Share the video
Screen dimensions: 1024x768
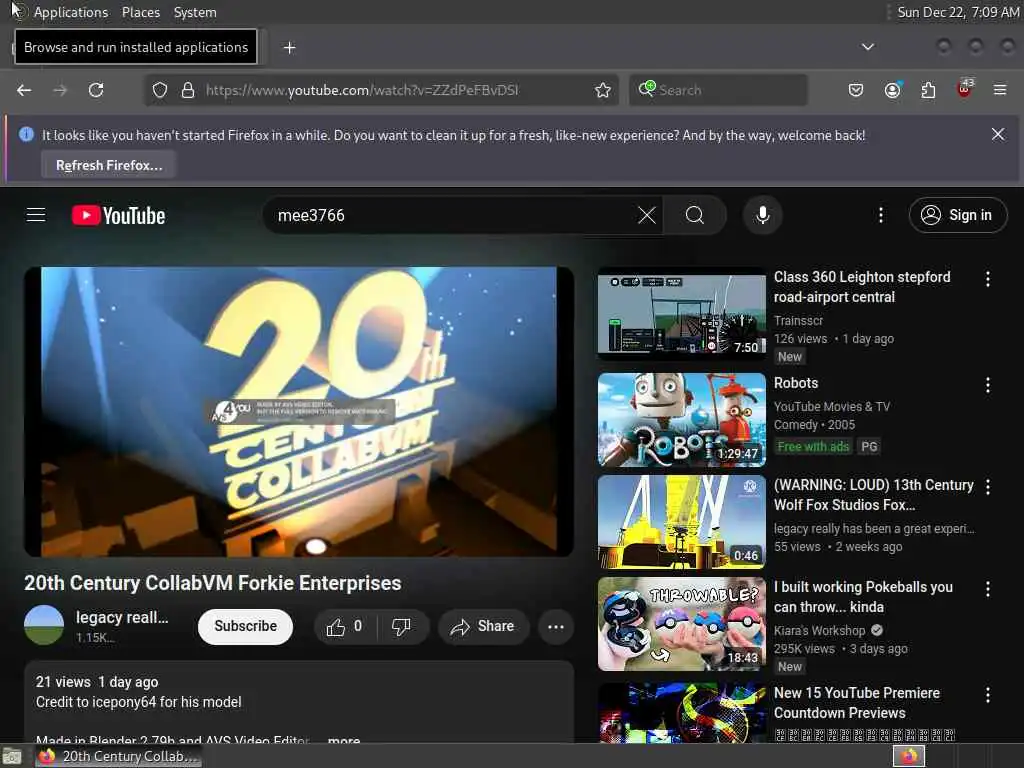(x=483, y=627)
